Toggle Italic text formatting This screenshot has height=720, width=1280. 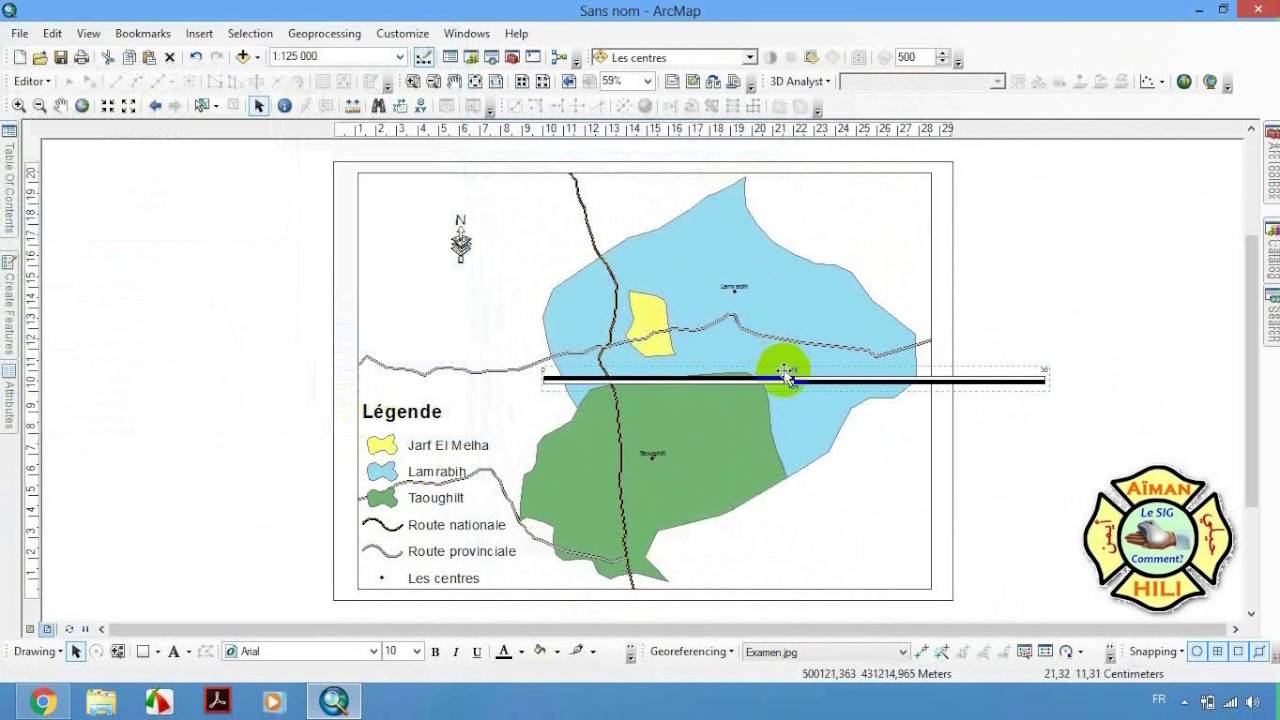(x=456, y=652)
